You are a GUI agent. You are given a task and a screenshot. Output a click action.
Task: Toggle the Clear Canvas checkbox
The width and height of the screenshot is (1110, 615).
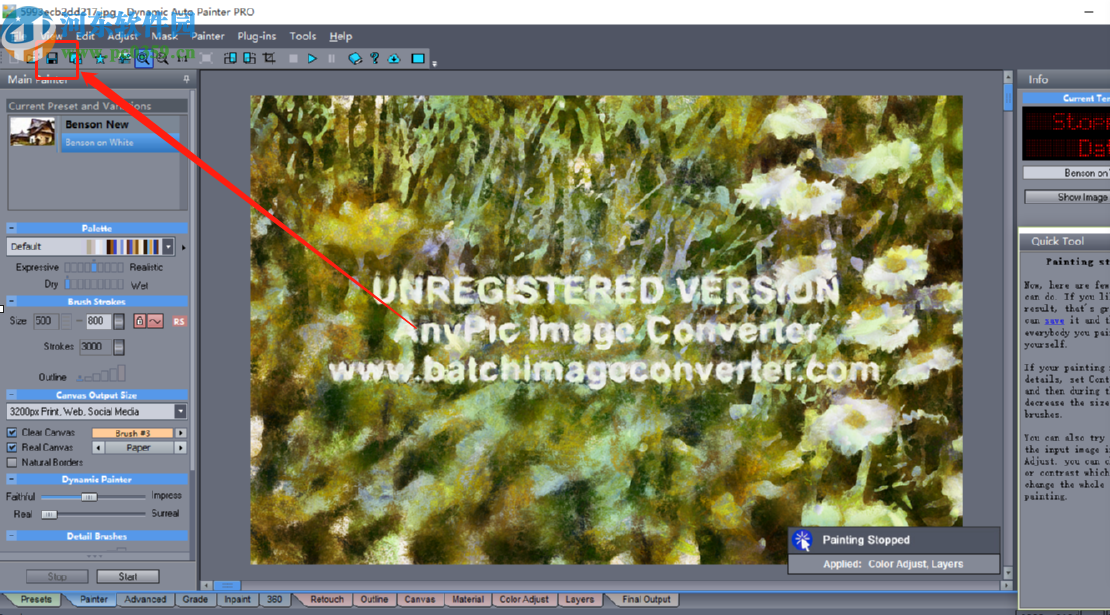(x=12, y=432)
